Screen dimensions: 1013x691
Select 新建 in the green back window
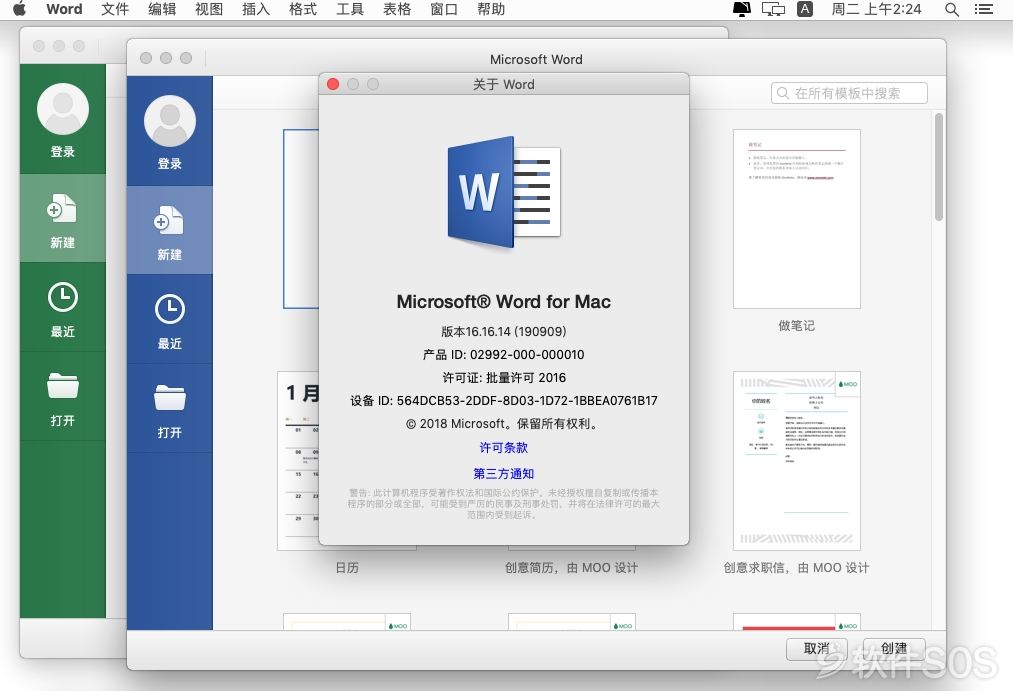click(x=63, y=218)
